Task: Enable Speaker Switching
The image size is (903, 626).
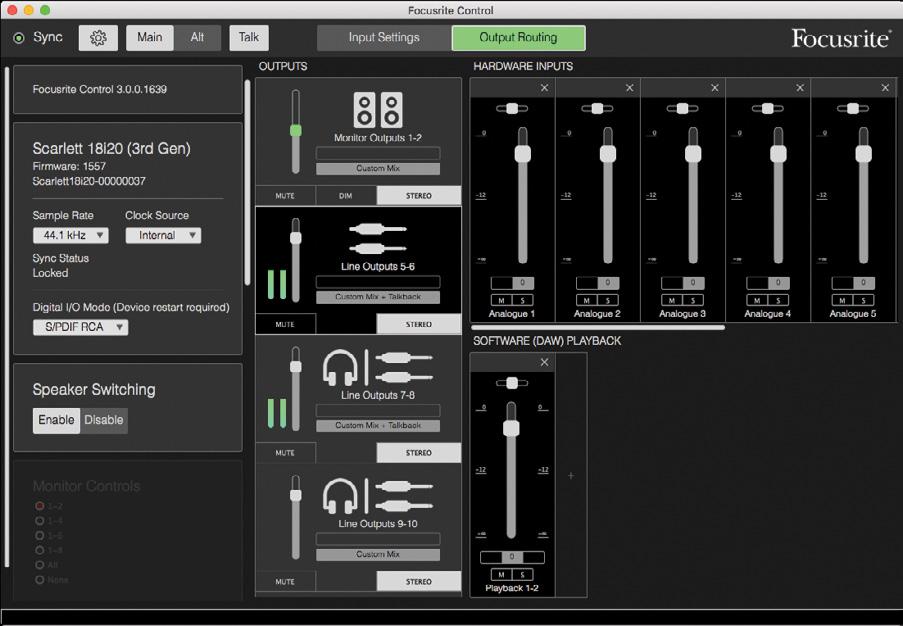Action: 56,420
